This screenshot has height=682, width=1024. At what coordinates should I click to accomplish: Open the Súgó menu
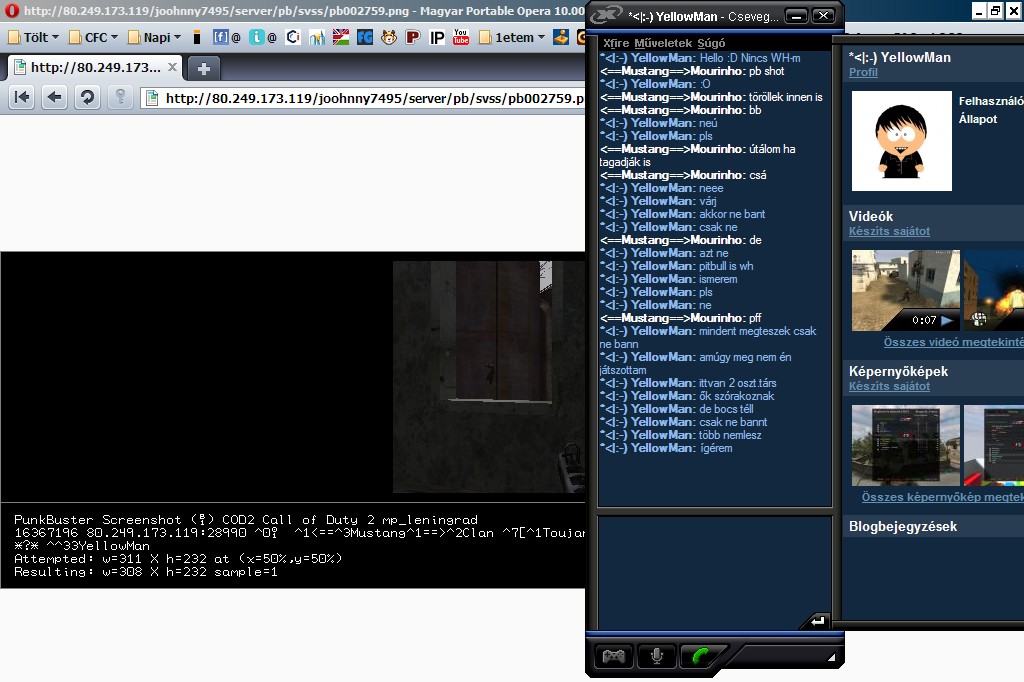711,43
